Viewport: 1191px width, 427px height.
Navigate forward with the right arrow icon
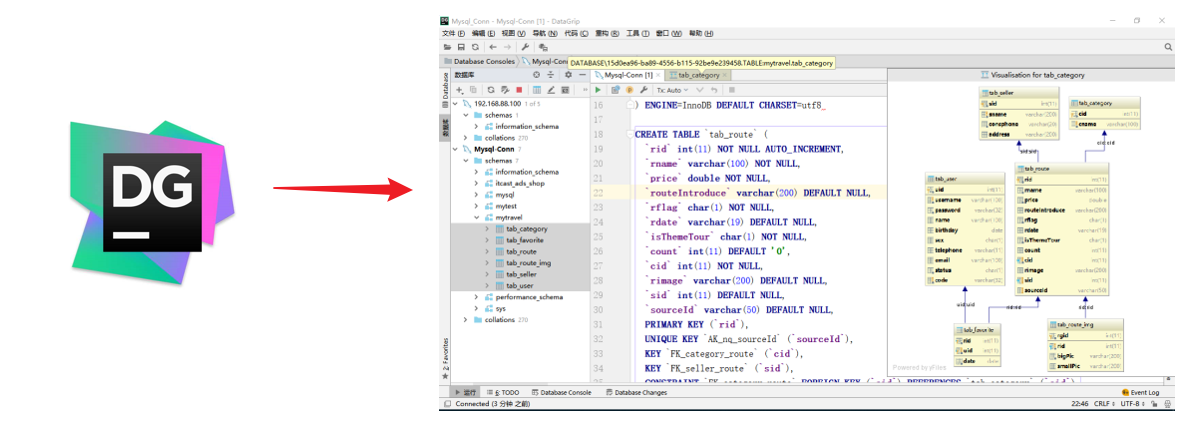point(507,47)
